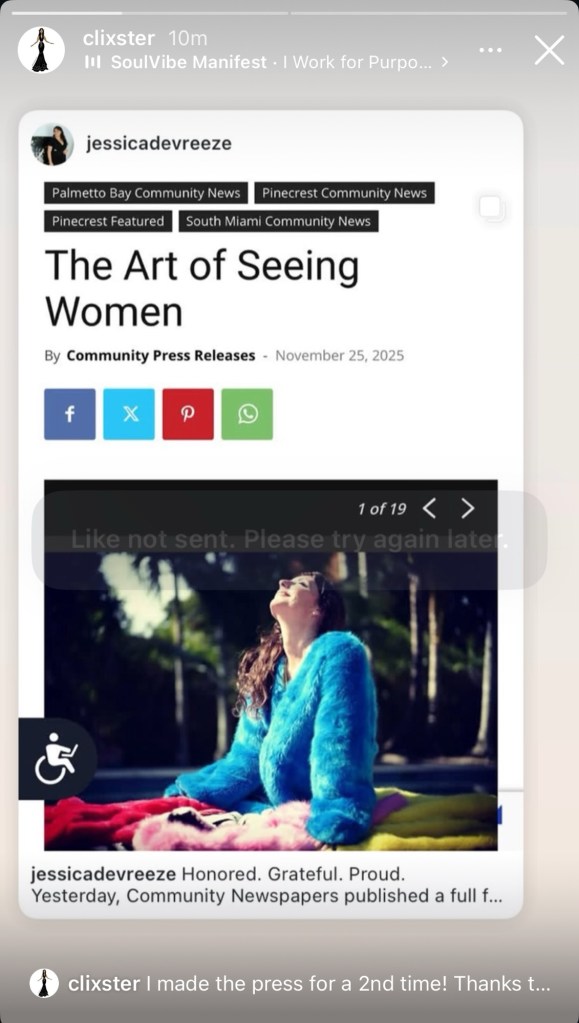579x1023 pixels.
Task: Tap the multi-image carousel indicator icon
Action: click(491, 208)
